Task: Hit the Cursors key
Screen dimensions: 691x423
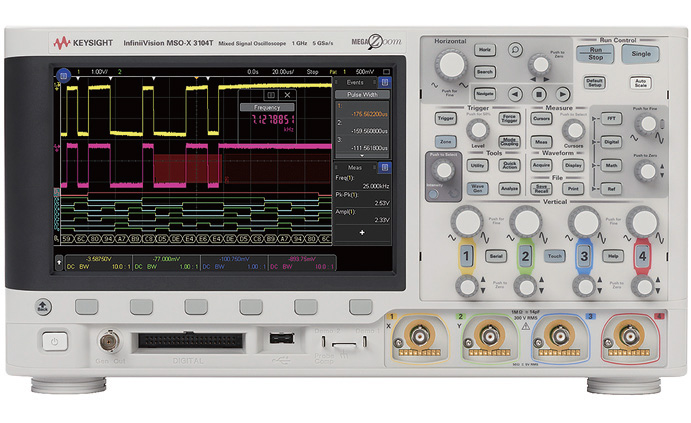Action: click(x=541, y=119)
